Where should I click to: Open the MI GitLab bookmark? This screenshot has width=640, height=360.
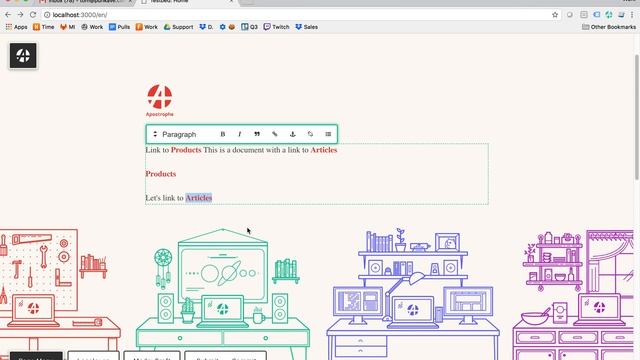(x=68, y=27)
